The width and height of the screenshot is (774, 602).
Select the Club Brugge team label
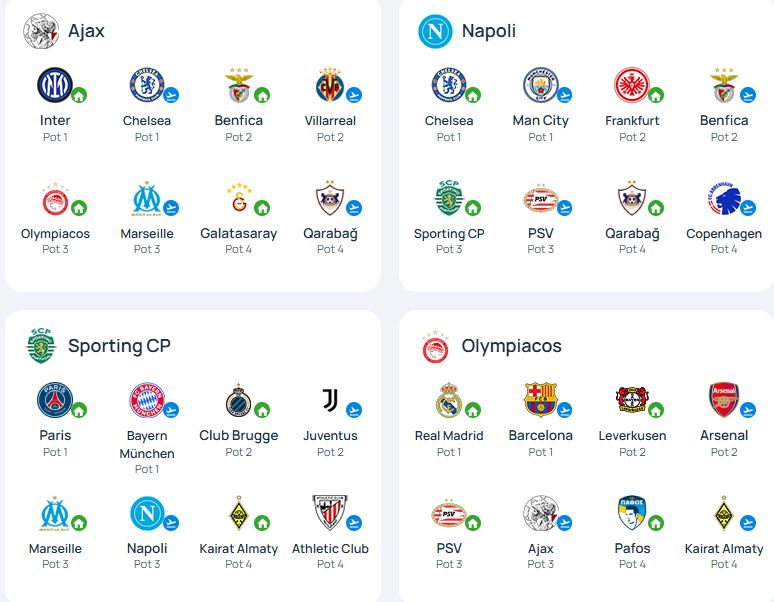pyautogui.click(x=239, y=435)
